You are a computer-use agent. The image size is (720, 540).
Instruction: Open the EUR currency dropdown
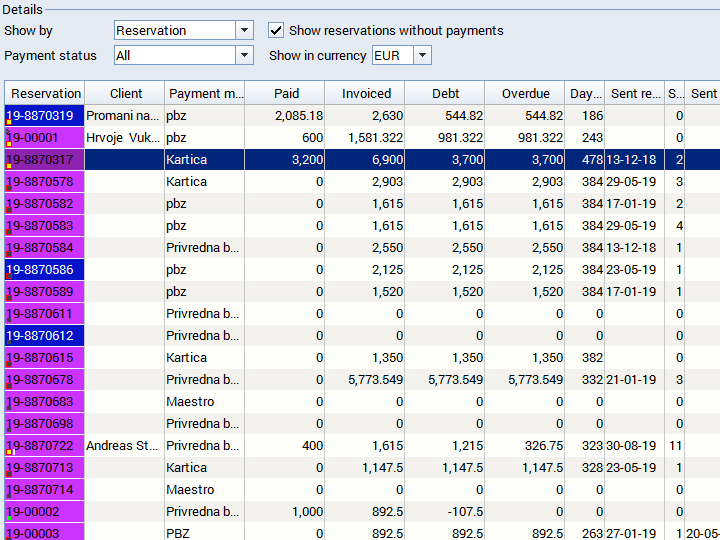click(x=422, y=56)
